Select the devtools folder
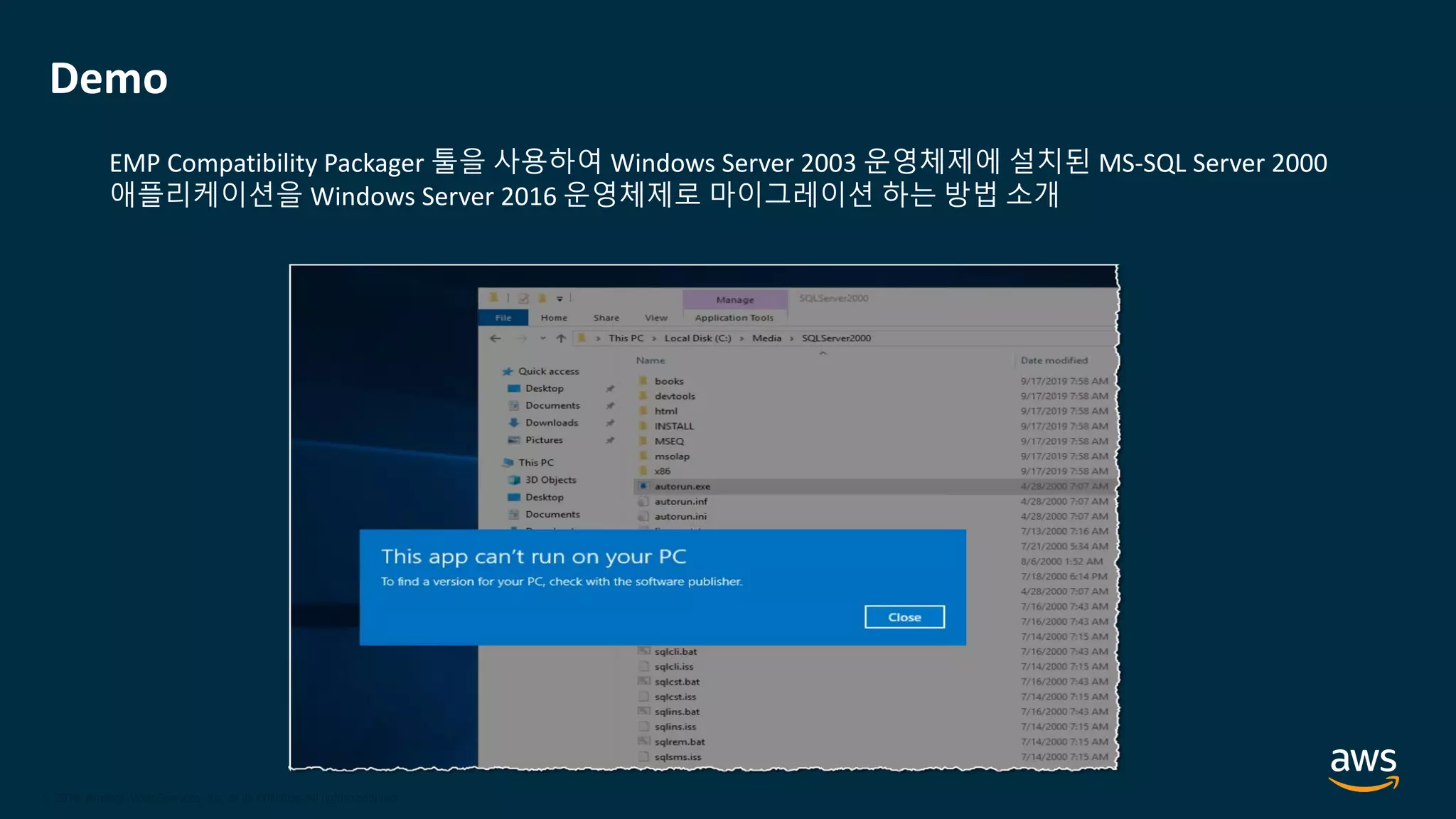 click(675, 396)
